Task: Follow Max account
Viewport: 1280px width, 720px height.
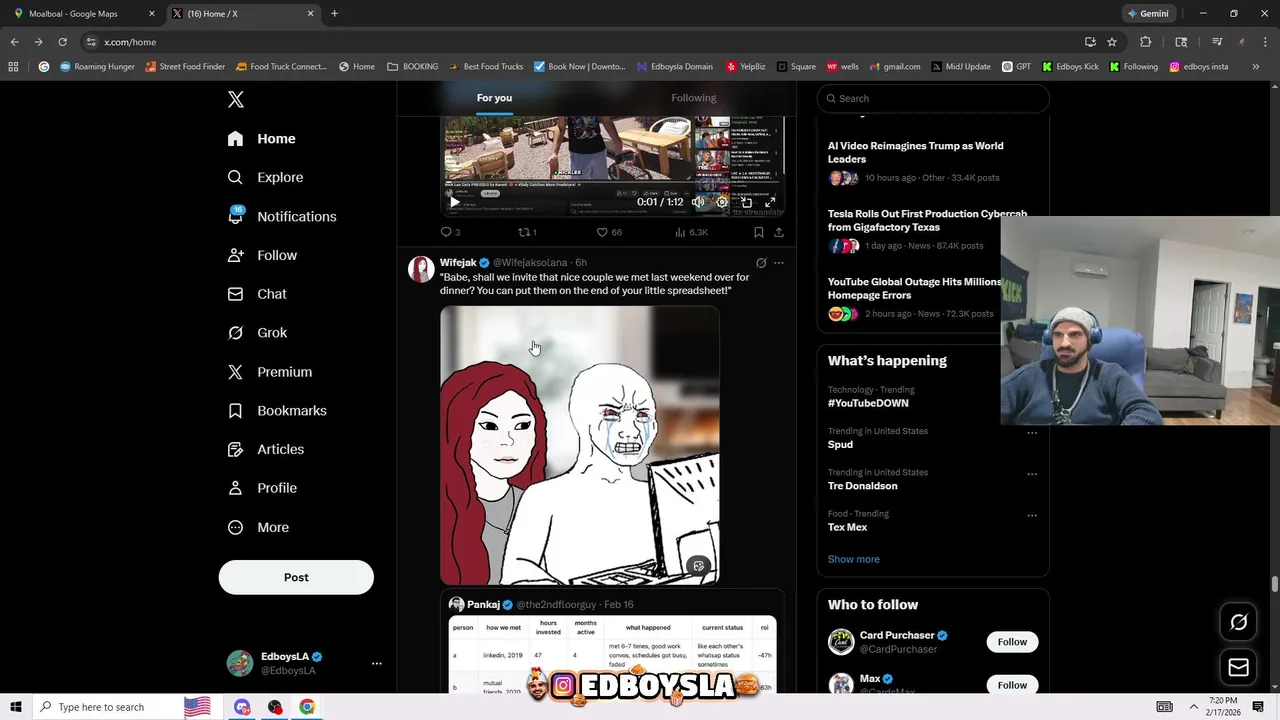Action: pyautogui.click(x=1012, y=685)
